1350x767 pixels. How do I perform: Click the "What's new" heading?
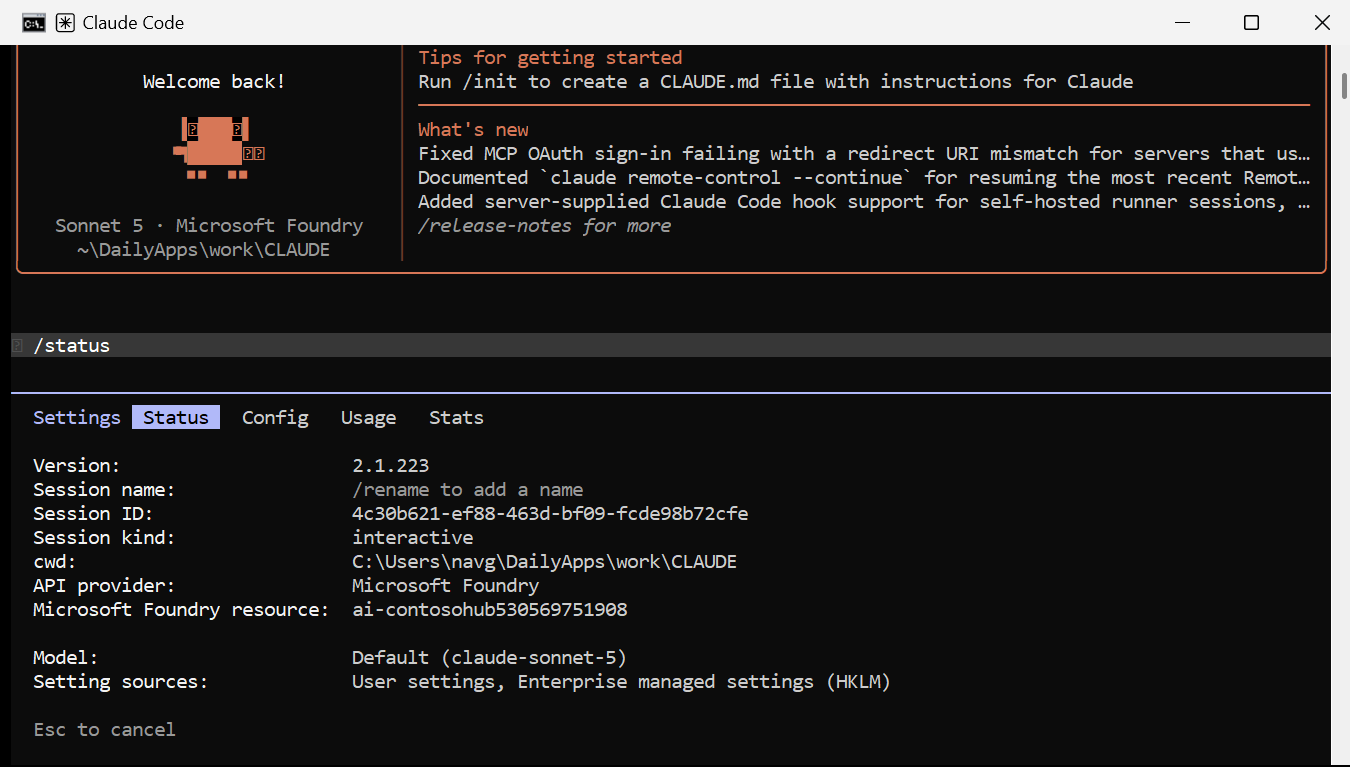(x=473, y=130)
